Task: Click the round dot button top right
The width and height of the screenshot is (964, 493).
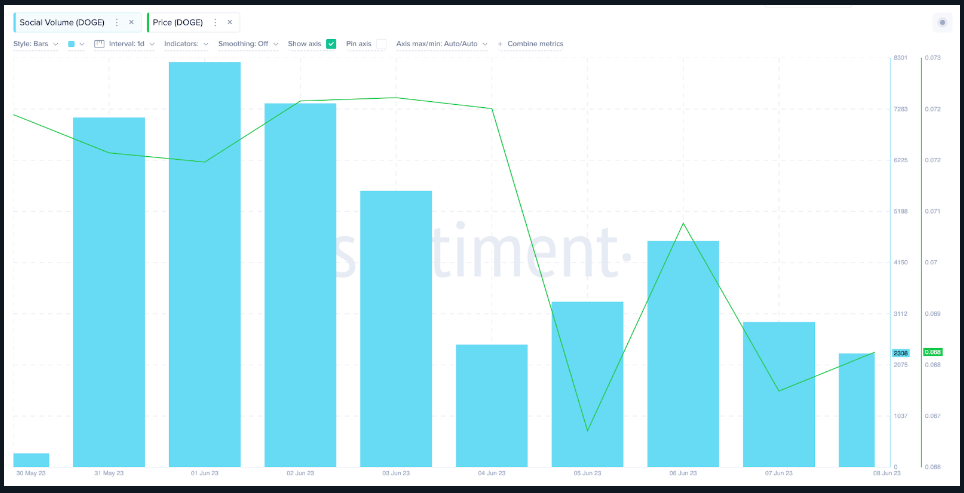Action: click(941, 22)
